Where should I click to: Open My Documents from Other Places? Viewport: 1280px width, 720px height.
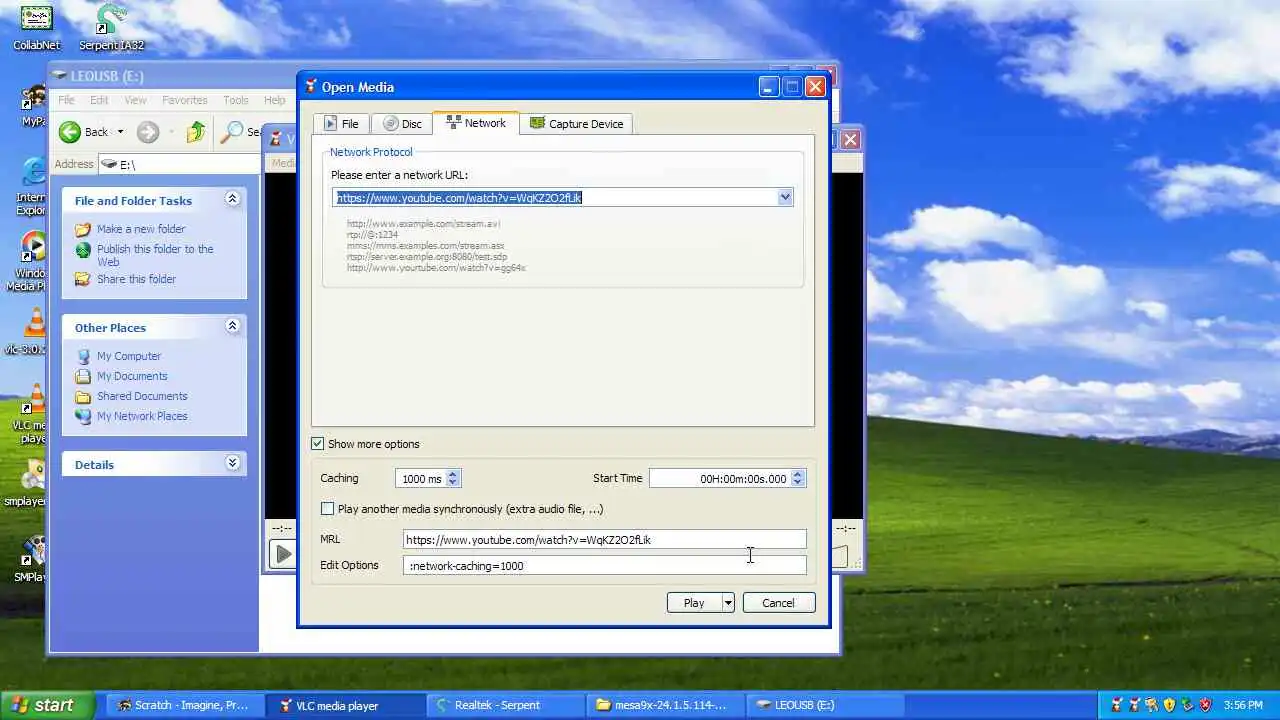point(132,376)
